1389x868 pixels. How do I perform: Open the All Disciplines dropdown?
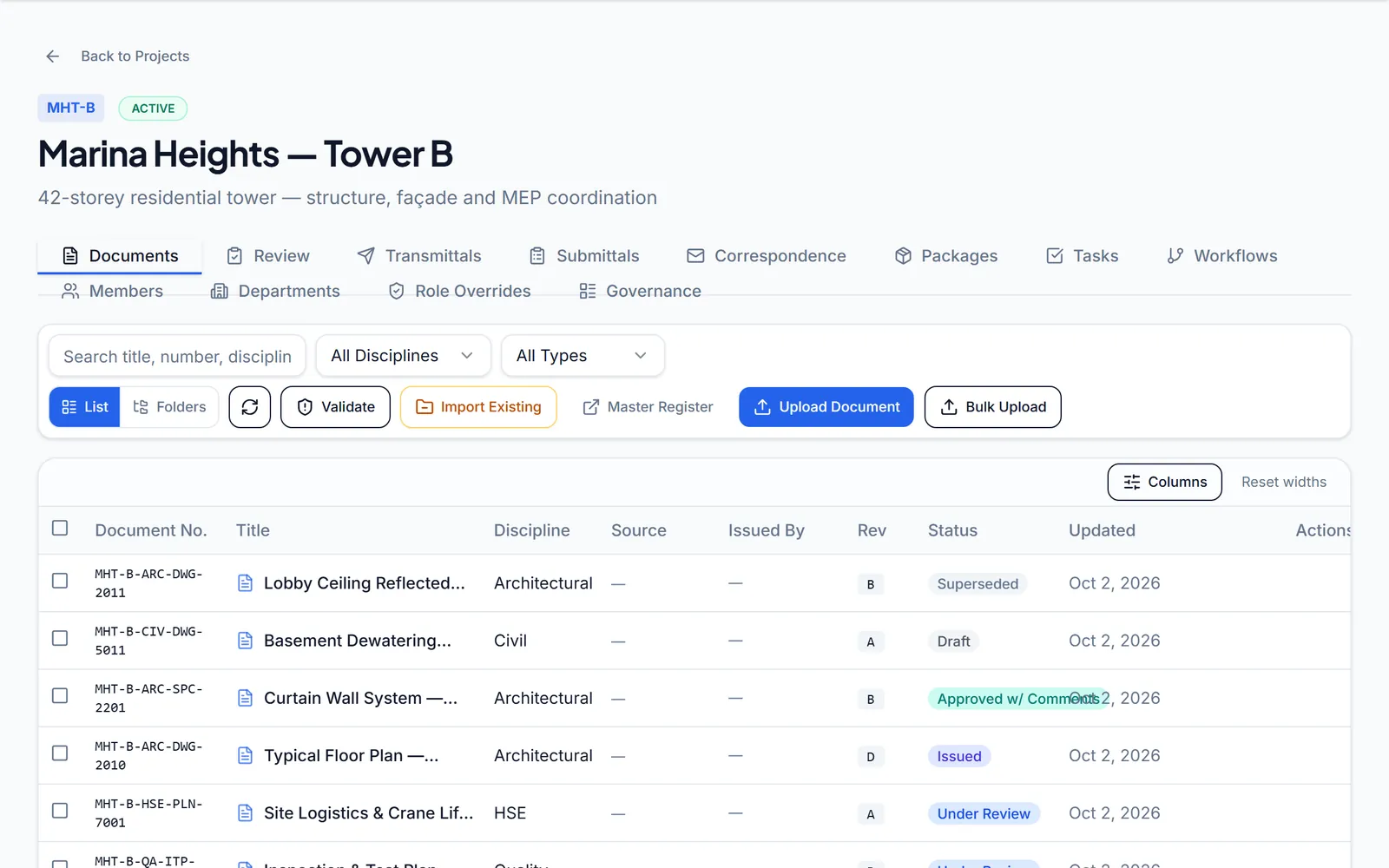point(403,356)
